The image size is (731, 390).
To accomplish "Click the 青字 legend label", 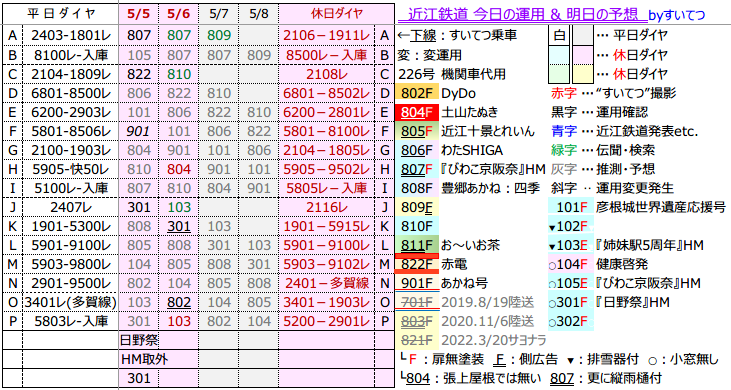I will (564, 131).
